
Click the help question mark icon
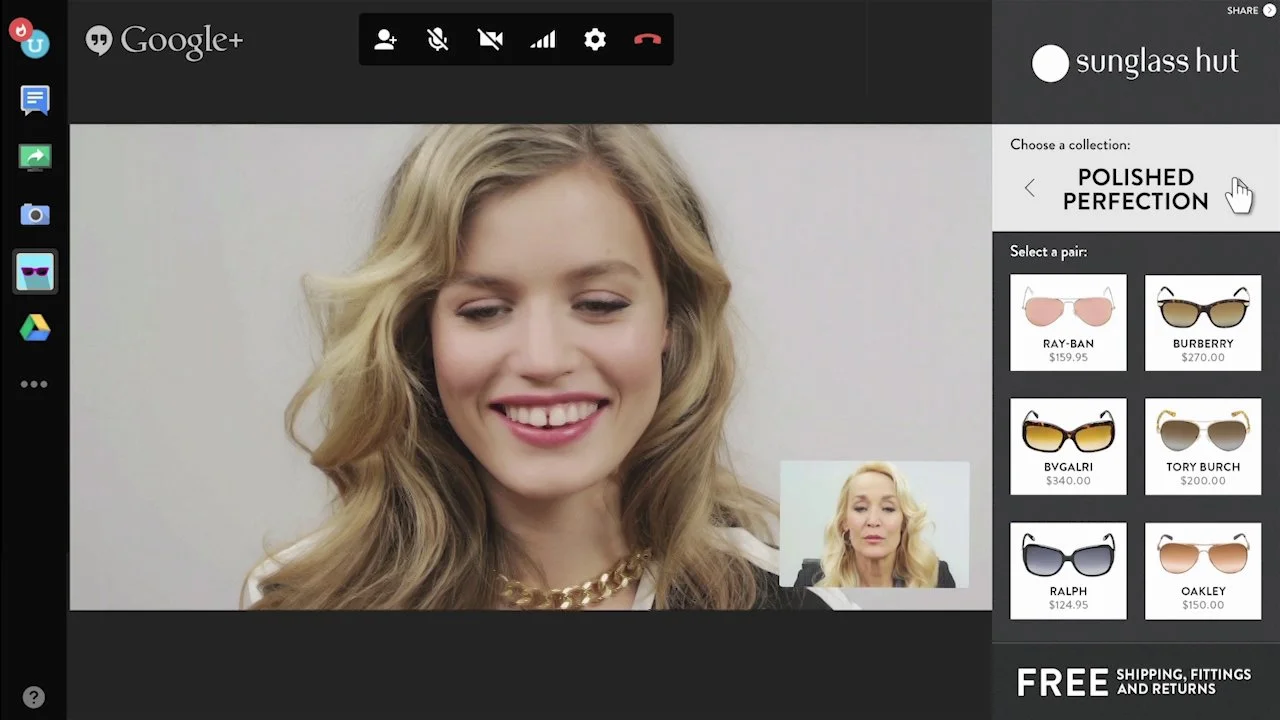[34, 697]
